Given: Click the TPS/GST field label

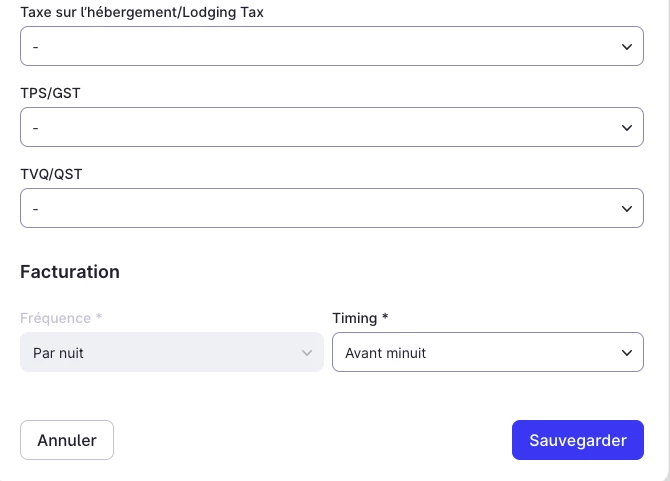Looking at the screenshot, I should (51, 93).
